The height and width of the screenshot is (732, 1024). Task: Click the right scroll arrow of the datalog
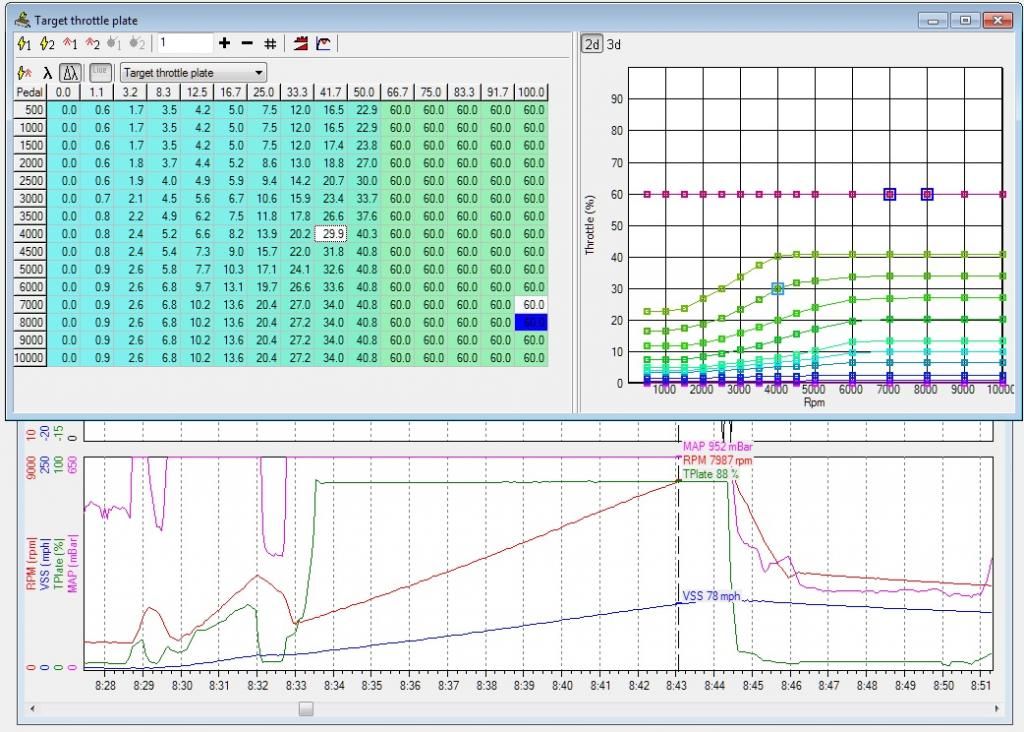[998, 709]
